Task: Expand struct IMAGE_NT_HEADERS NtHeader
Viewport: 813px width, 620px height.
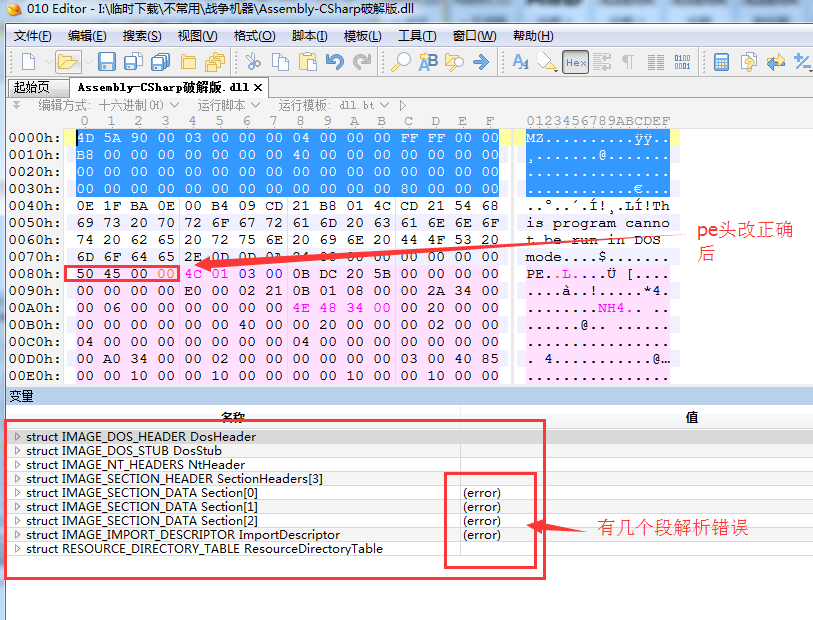Action: click(17, 464)
